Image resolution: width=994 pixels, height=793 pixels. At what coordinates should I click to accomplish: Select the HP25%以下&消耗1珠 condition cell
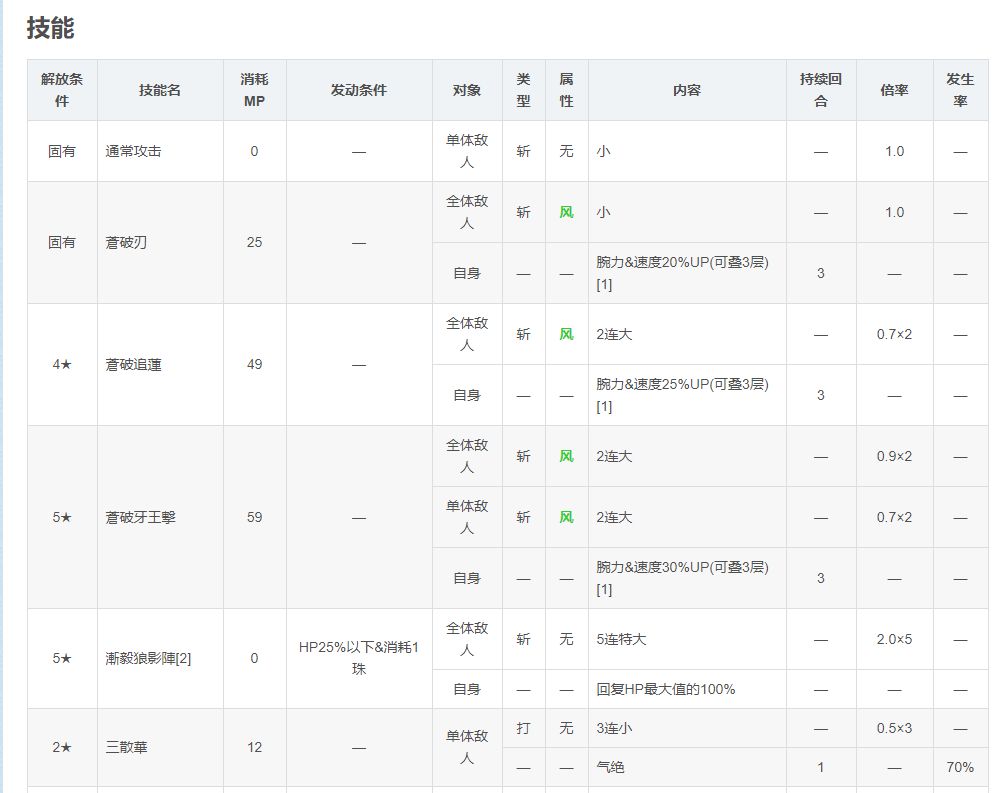(x=359, y=658)
